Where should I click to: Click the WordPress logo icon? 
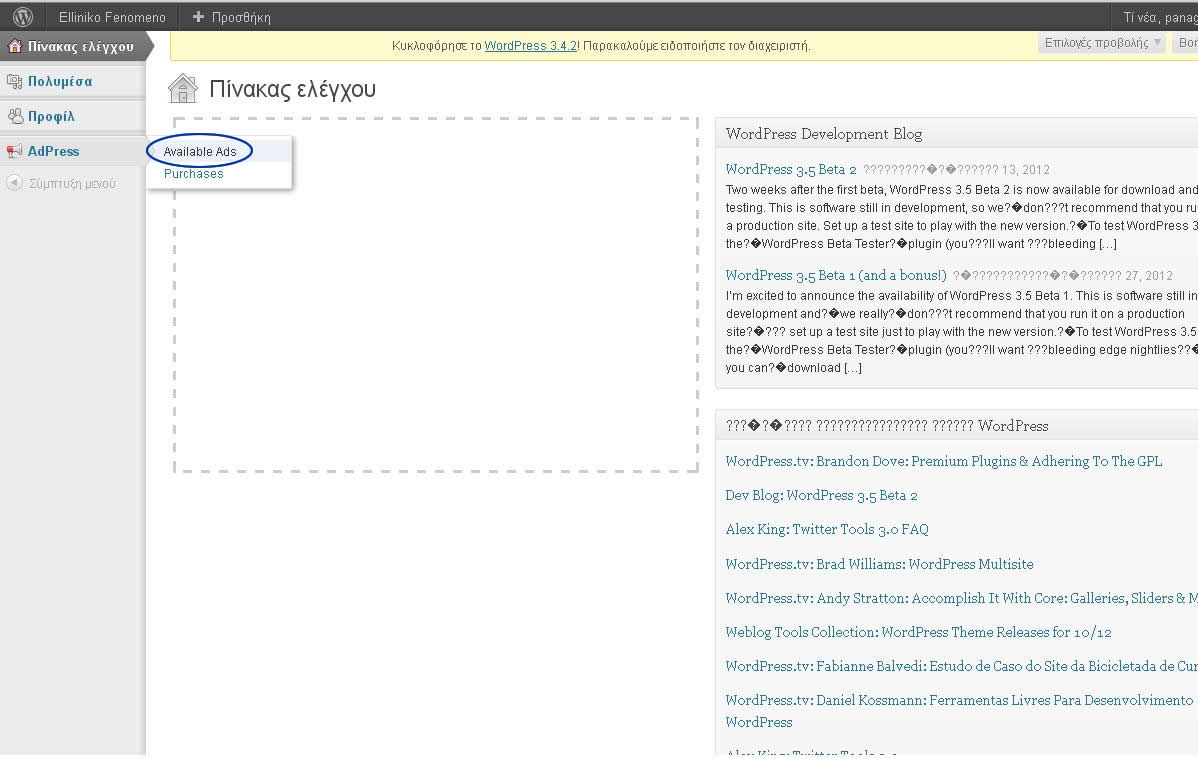pyautogui.click(x=22, y=17)
